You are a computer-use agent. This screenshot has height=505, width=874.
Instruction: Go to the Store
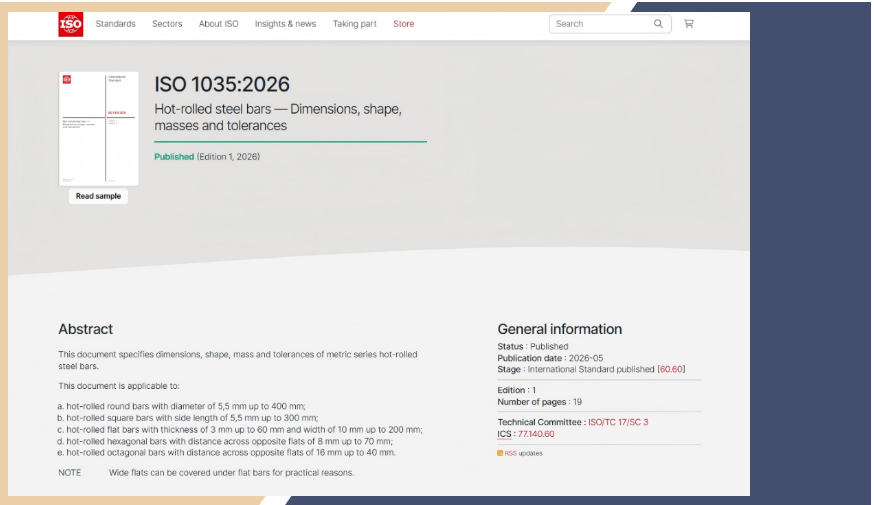click(404, 24)
